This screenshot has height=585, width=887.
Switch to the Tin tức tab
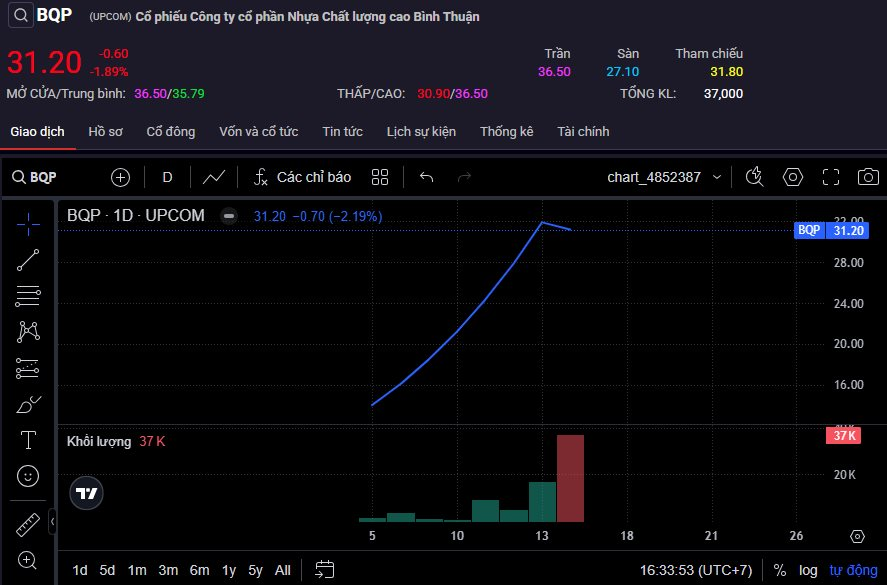coord(342,132)
